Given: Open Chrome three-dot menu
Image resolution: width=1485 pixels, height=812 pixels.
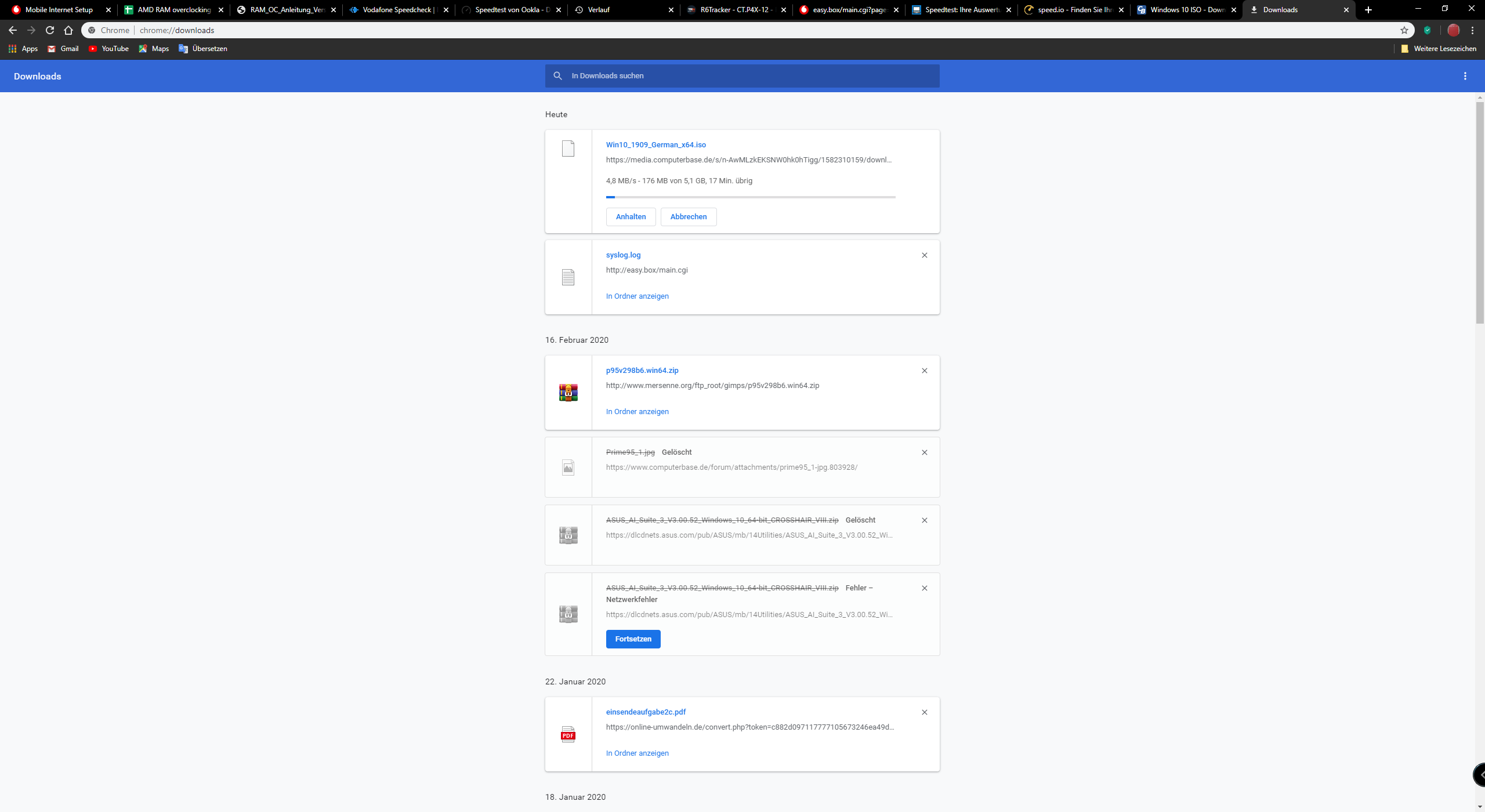Looking at the screenshot, I should click(x=1472, y=30).
